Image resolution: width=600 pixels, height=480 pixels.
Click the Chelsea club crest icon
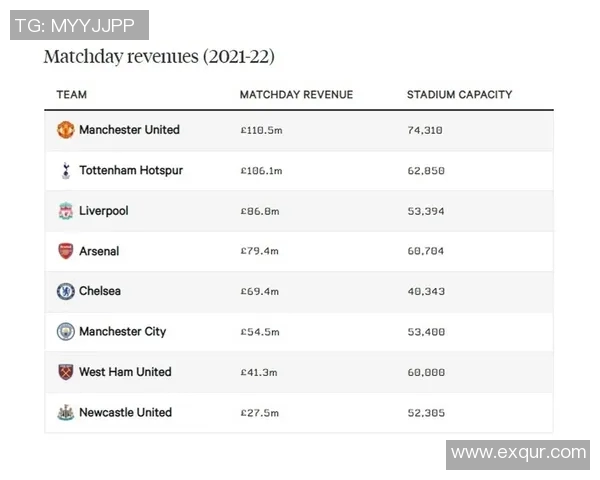point(66,291)
